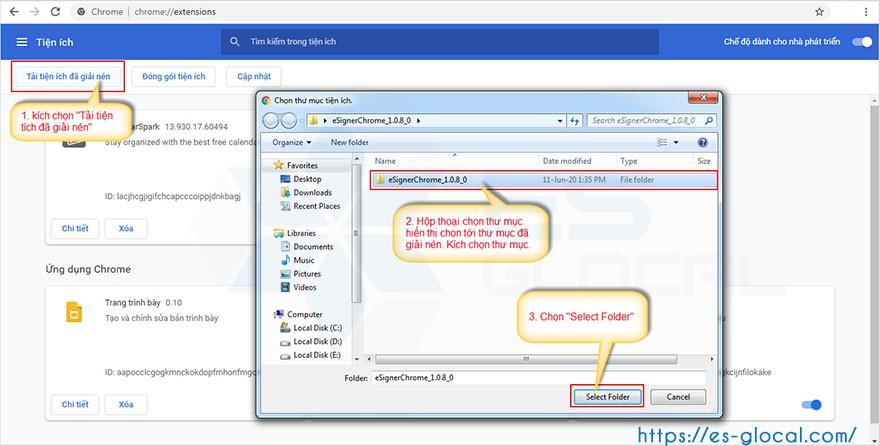Viewport: 880px width, 446px height.
Task: Open the Tiện ích hamburger menu
Action: click(x=22, y=42)
